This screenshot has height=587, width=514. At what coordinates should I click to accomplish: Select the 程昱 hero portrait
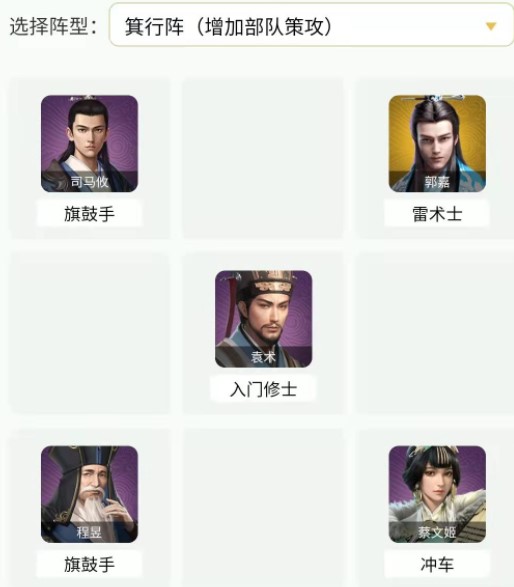tap(89, 494)
